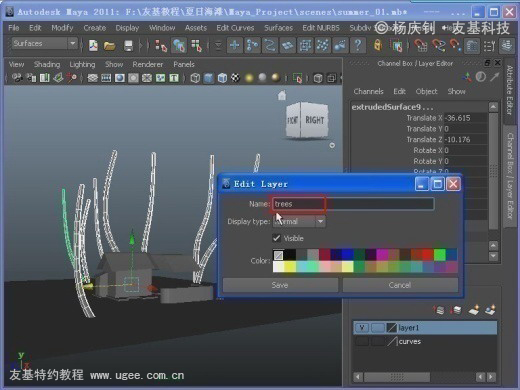The height and width of the screenshot is (390, 520).
Task: Select by component type mode icon
Action: tap(196, 45)
